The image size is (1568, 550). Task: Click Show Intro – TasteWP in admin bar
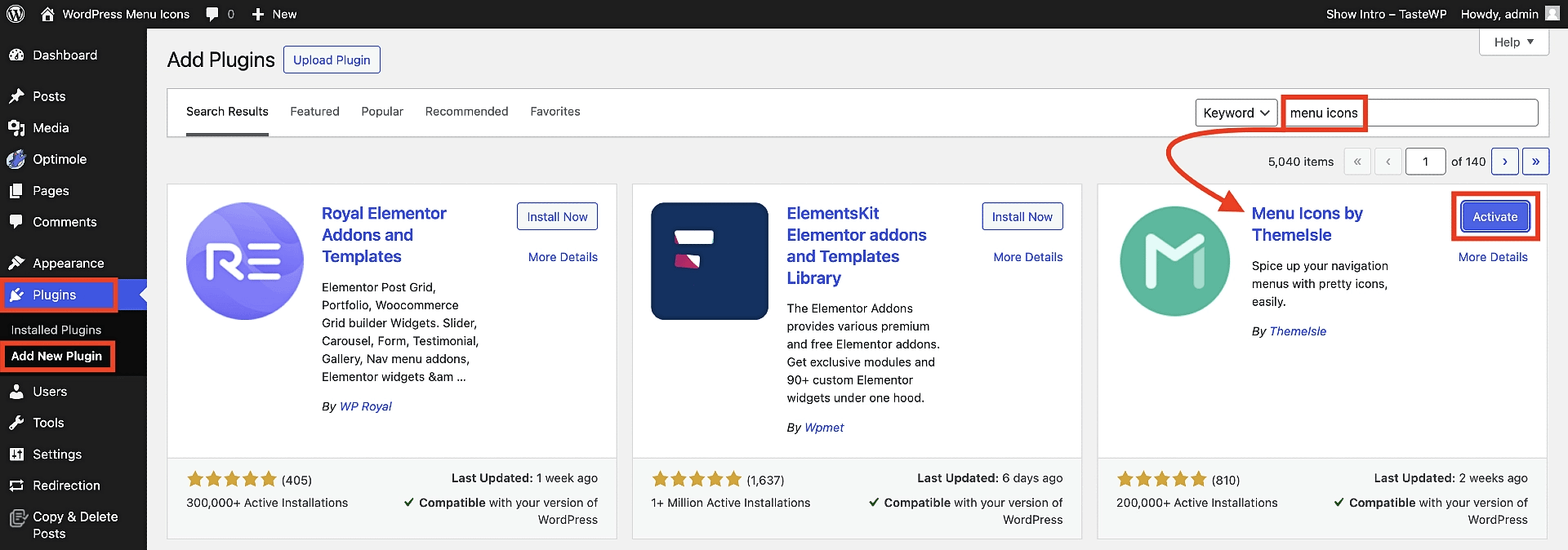pos(1386,14)
